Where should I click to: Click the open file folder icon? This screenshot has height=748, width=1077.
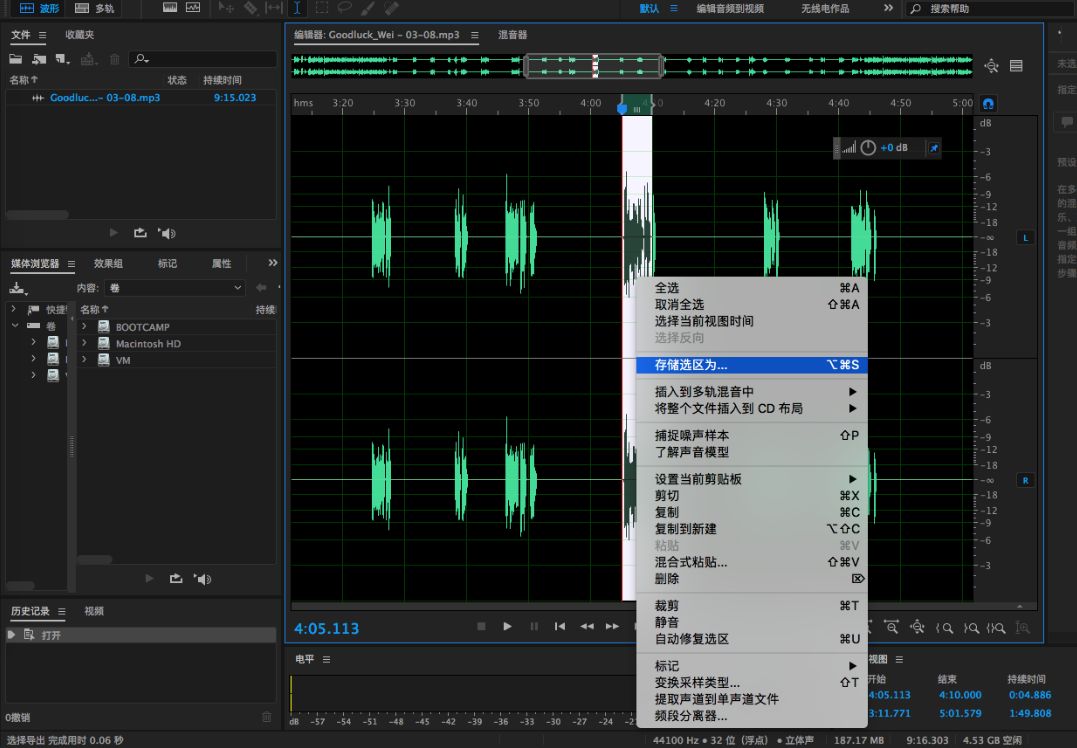15,60
